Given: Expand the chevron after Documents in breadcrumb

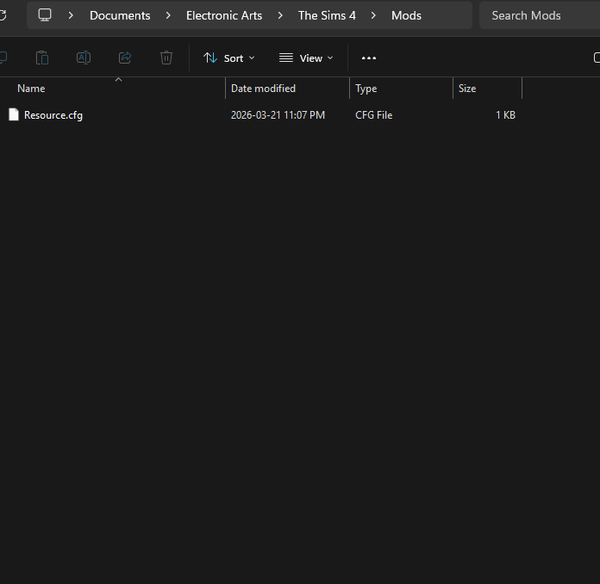Looking at the screenshot, I should 168,16.
